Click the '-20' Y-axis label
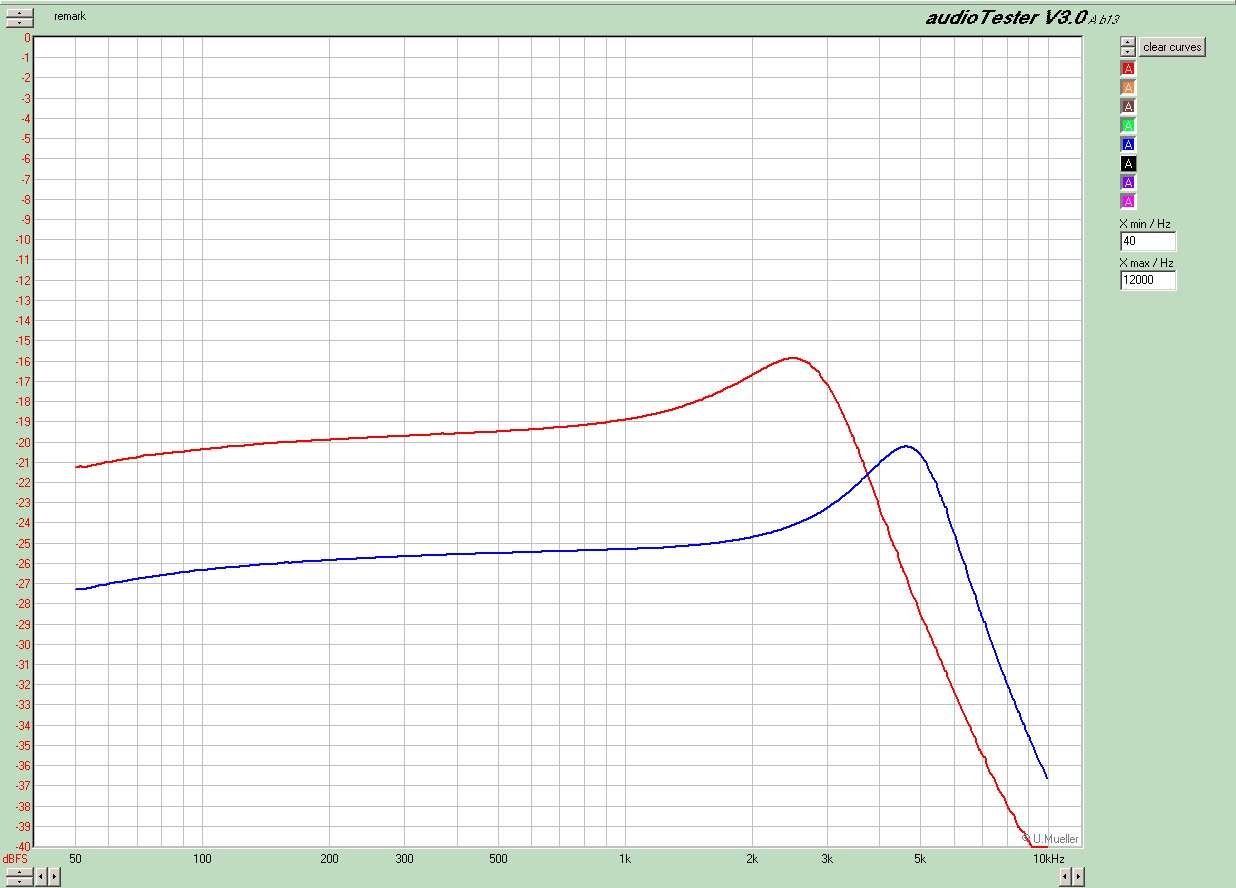1236x888 pixels. pos(22,442)
